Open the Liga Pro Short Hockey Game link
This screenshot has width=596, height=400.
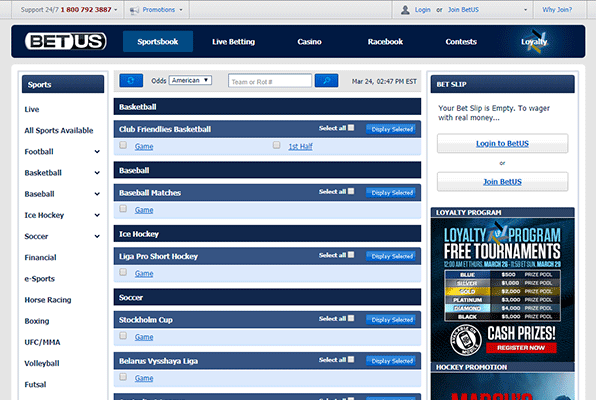pyautogui.click(x=144, y=273)
